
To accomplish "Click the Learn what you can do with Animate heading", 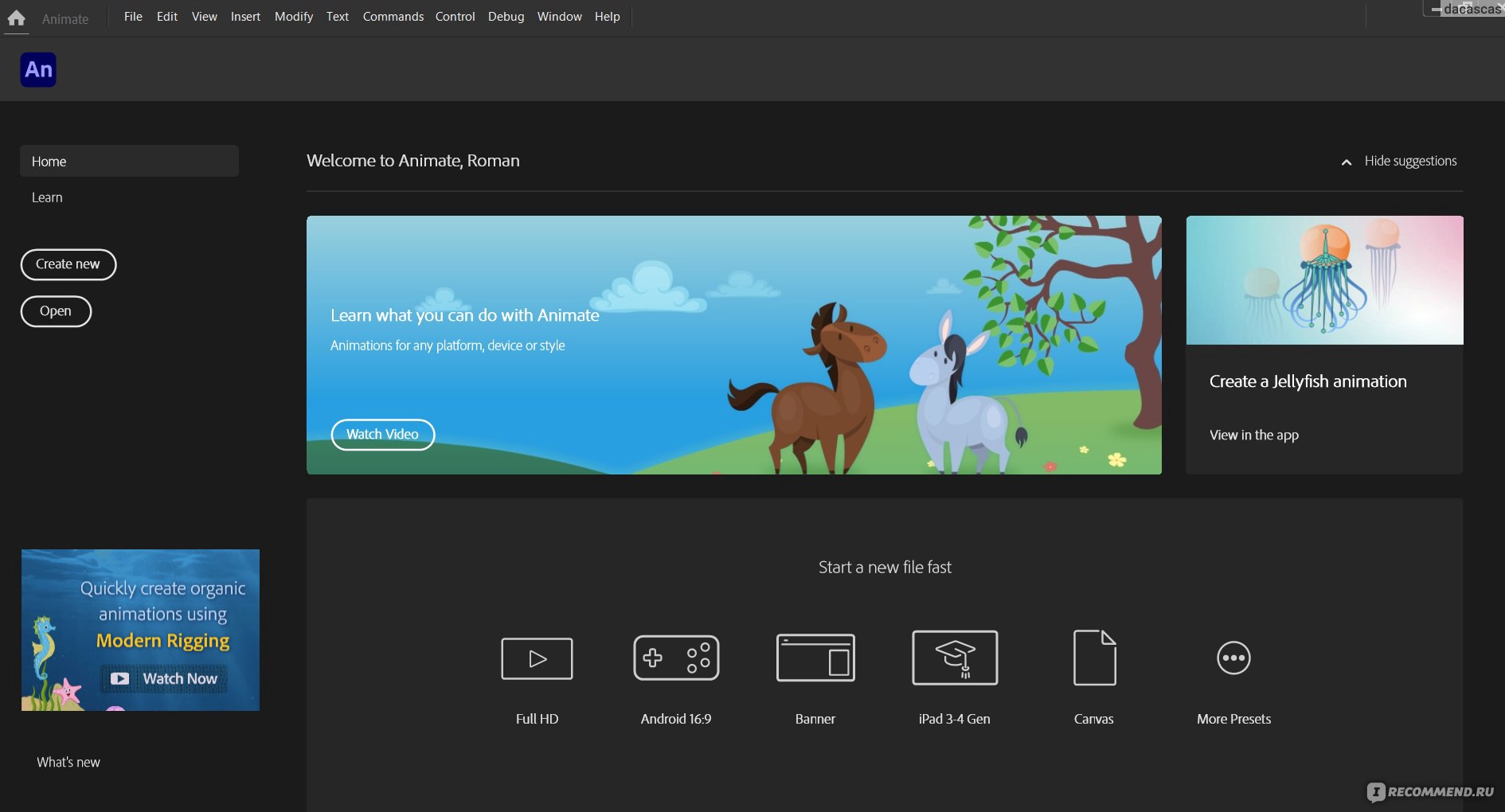I will pyautogui.click(x=465, y=315).
